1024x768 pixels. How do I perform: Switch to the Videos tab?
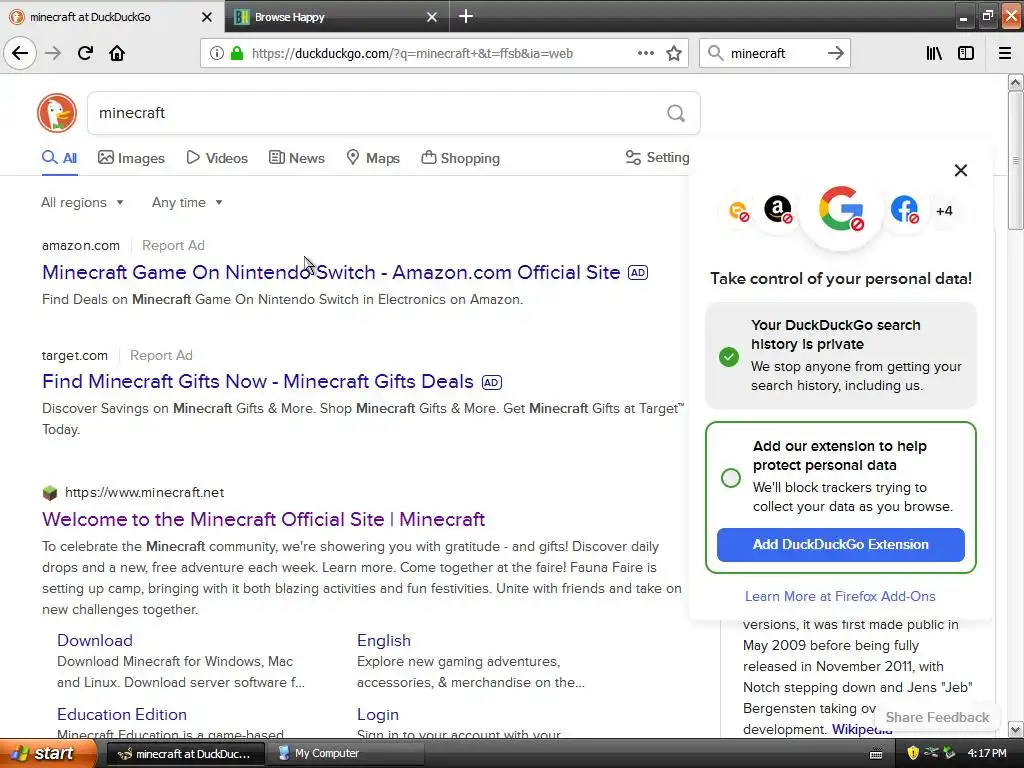[x=217, y=158]
